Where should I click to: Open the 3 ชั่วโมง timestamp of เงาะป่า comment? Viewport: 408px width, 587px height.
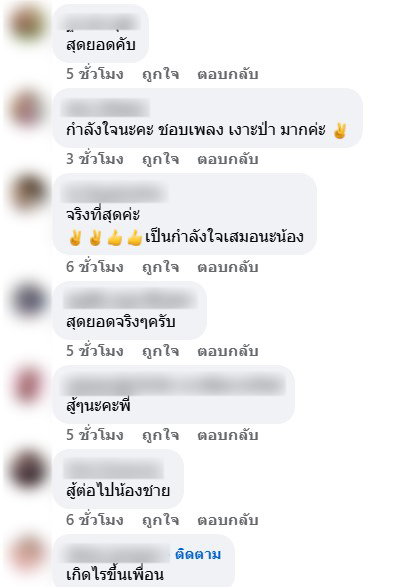[x=95, y=159]
